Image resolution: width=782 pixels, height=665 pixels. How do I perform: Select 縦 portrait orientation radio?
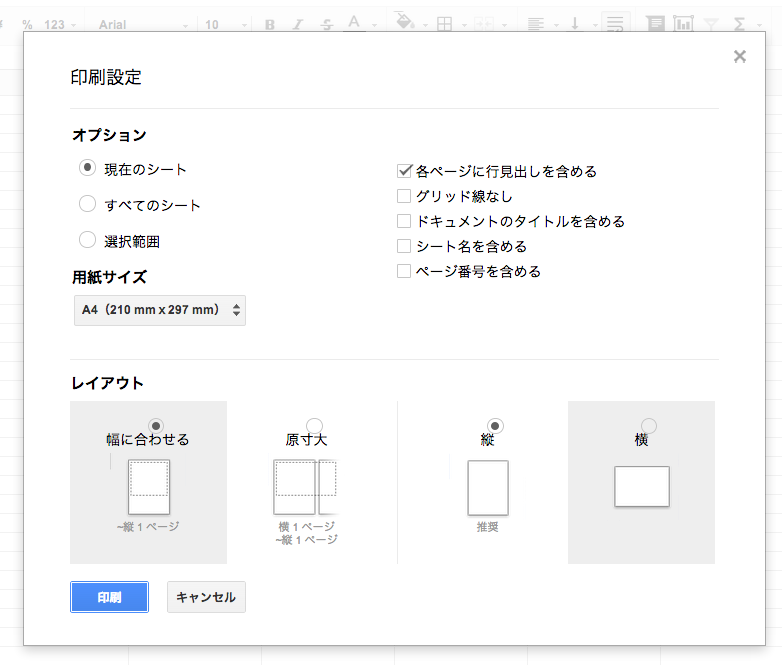[495, 426]
